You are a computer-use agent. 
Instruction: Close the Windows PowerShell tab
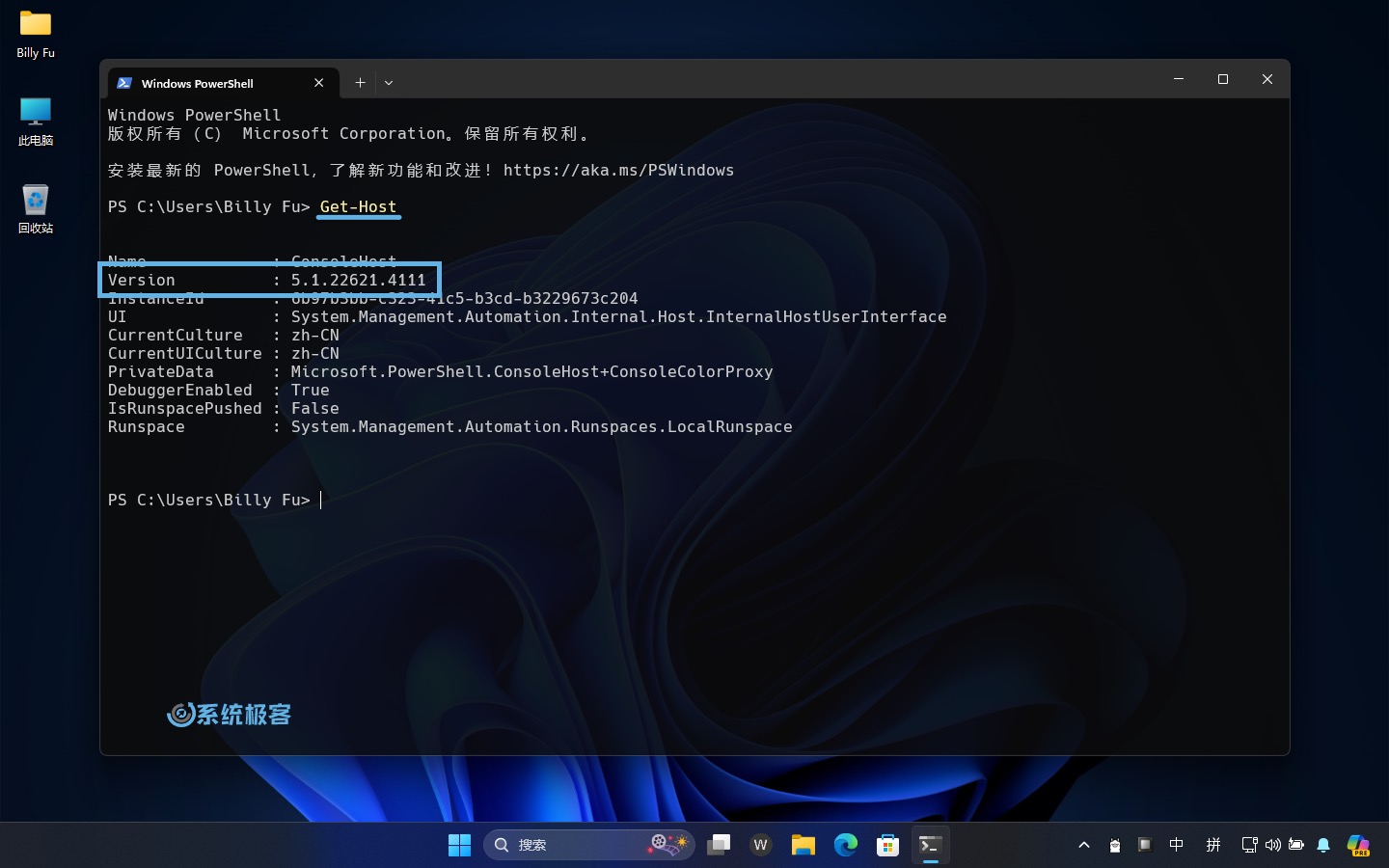319,83
